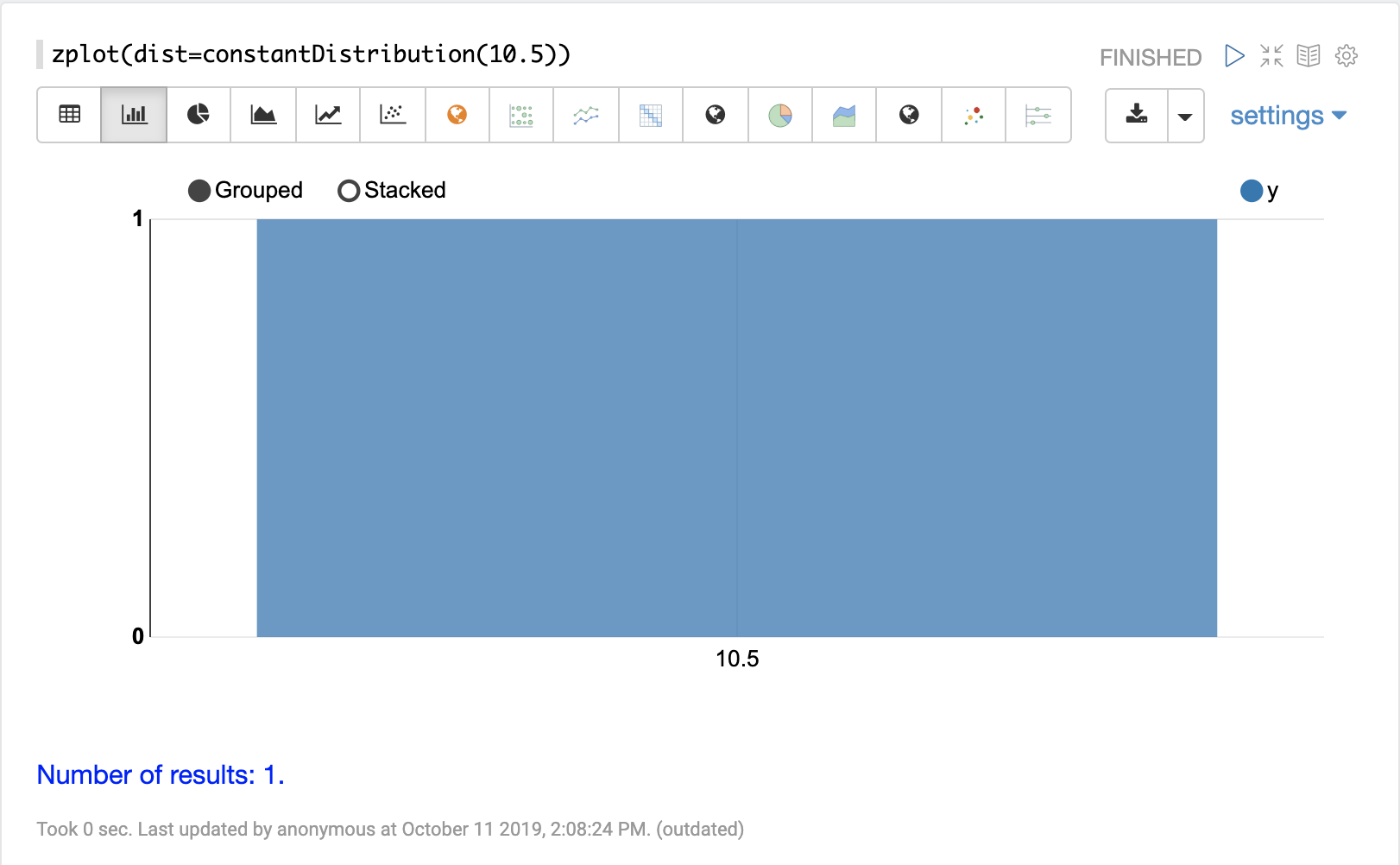This screenshot has height=865, width=1400.
Task: Expand the chart settings dropdown
Action: pos(1288,116)
